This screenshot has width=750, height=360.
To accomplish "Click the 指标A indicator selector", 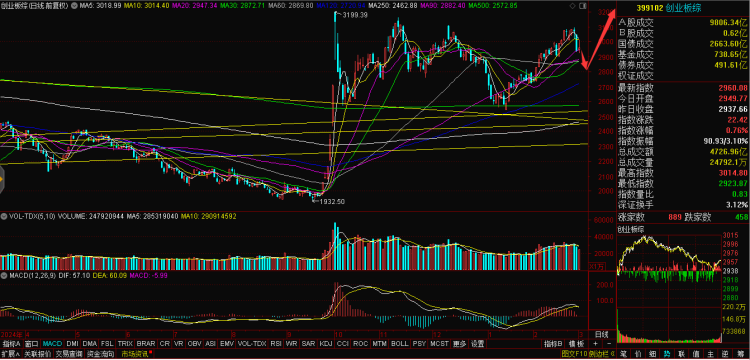I will (11, 344).
